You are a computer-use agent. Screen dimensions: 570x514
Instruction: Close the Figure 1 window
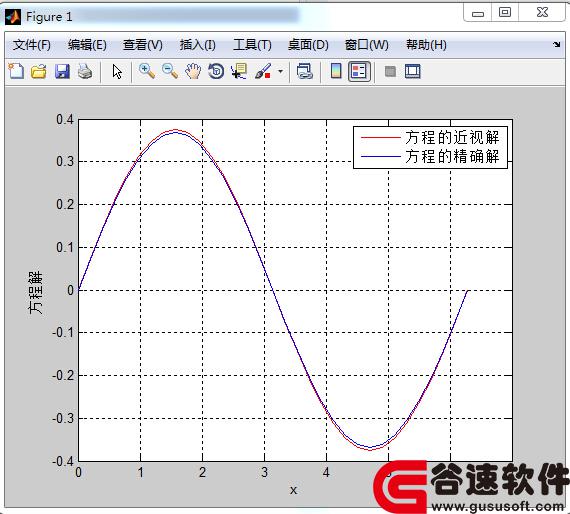click(542, 12)
